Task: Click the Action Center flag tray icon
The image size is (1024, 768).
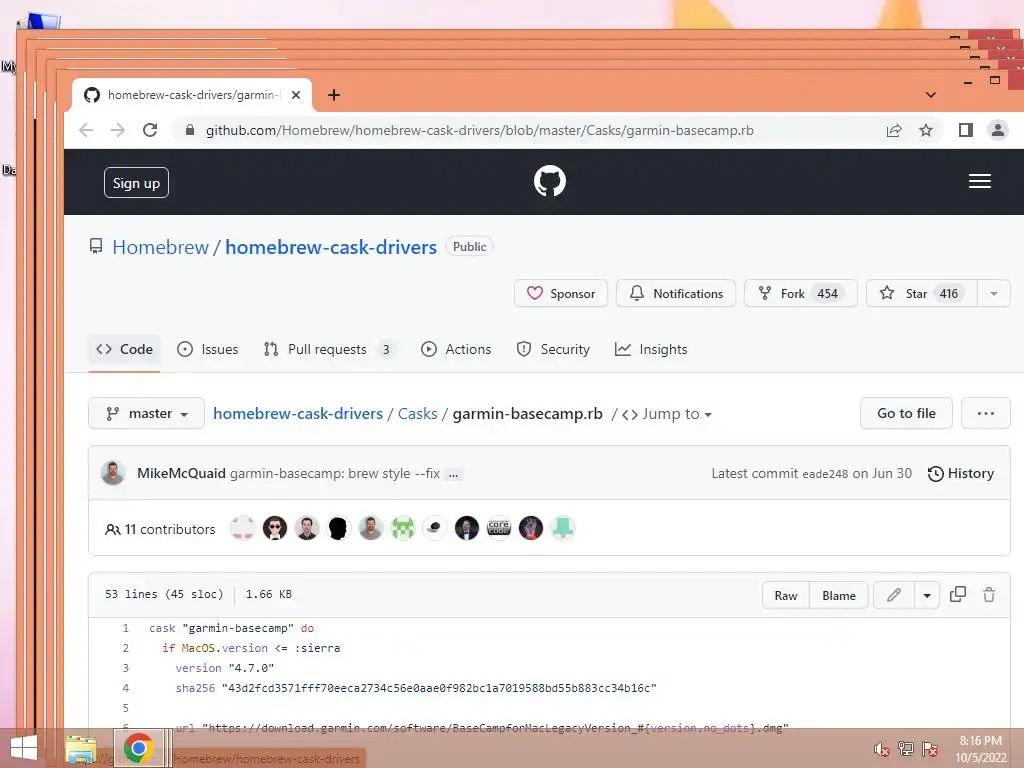Action: point(929,748)
